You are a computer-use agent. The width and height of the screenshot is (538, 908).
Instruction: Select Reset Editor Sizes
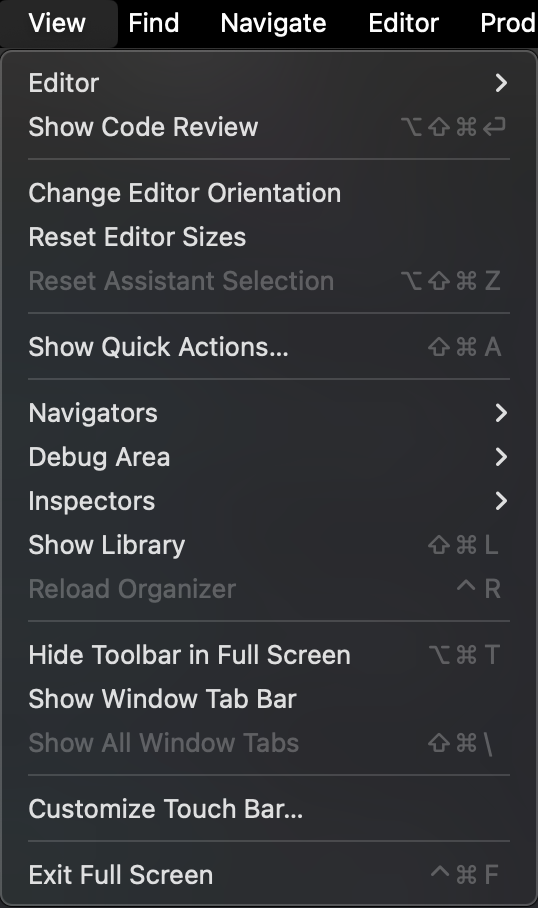(x=269, y=237)
